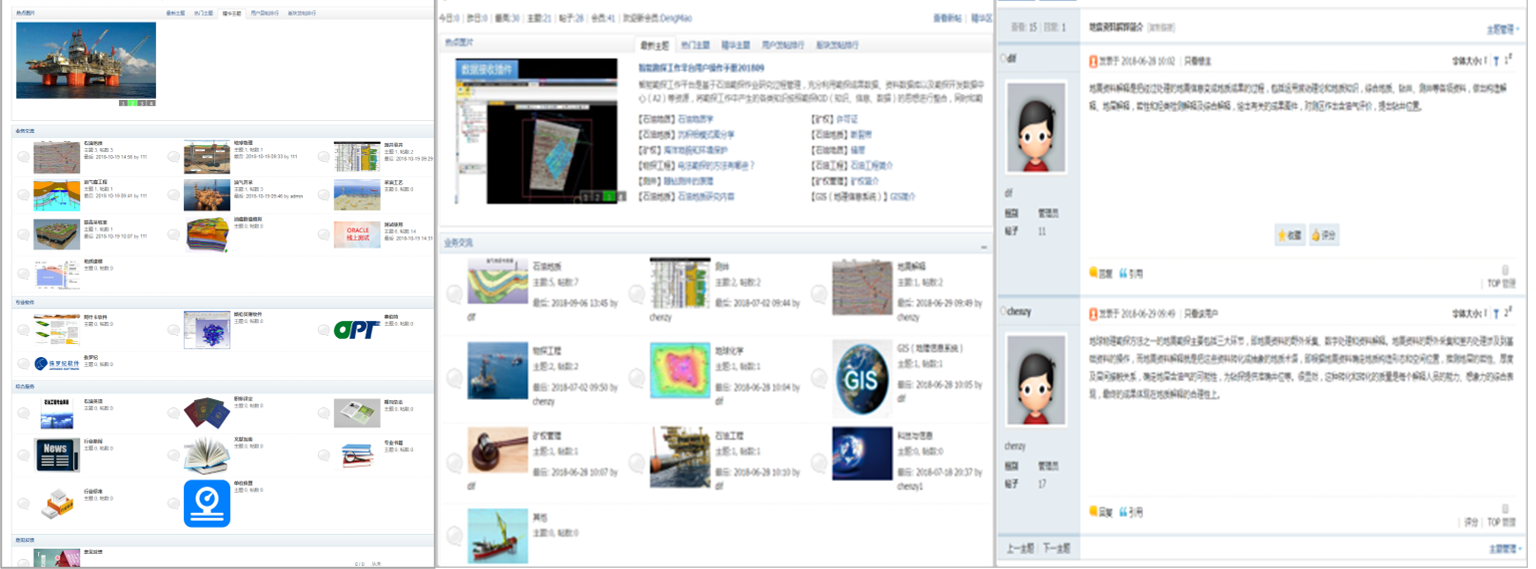Show only the original poster in first post

point(1199,60)
